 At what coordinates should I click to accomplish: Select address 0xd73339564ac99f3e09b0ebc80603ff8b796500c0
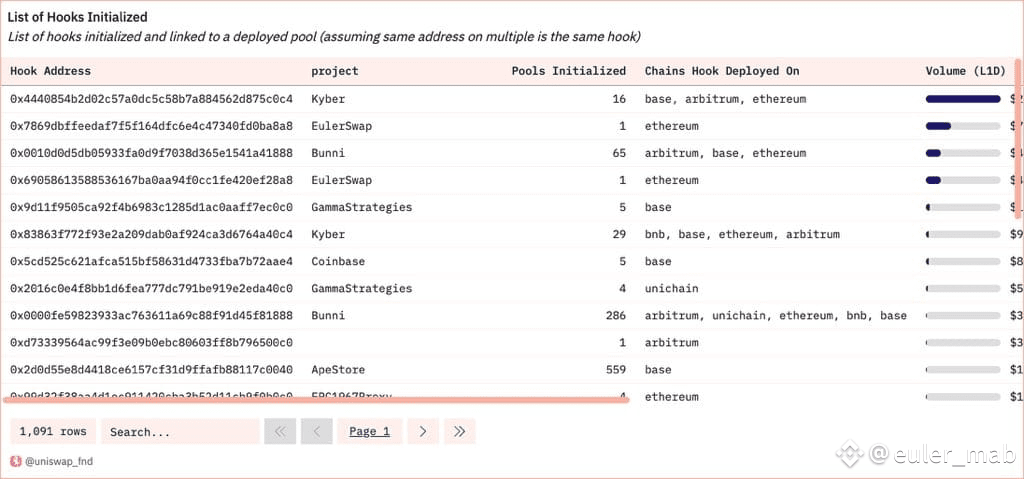coord(152,342)
